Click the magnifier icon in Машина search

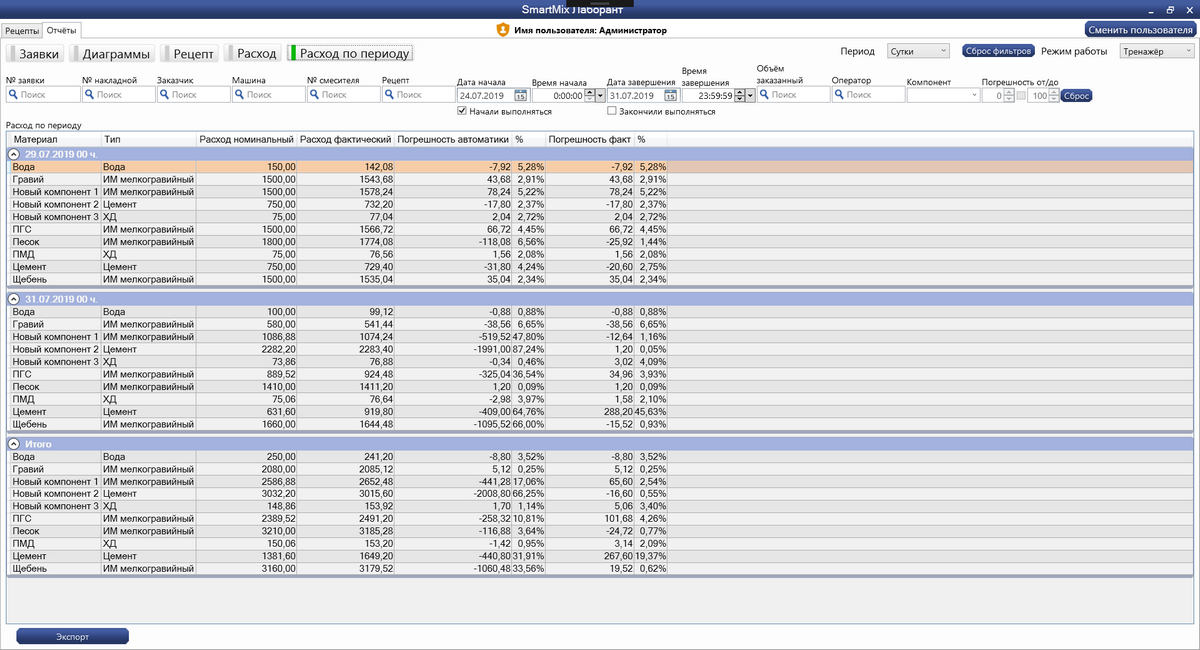pyautogui.click(x=239, y=95)
